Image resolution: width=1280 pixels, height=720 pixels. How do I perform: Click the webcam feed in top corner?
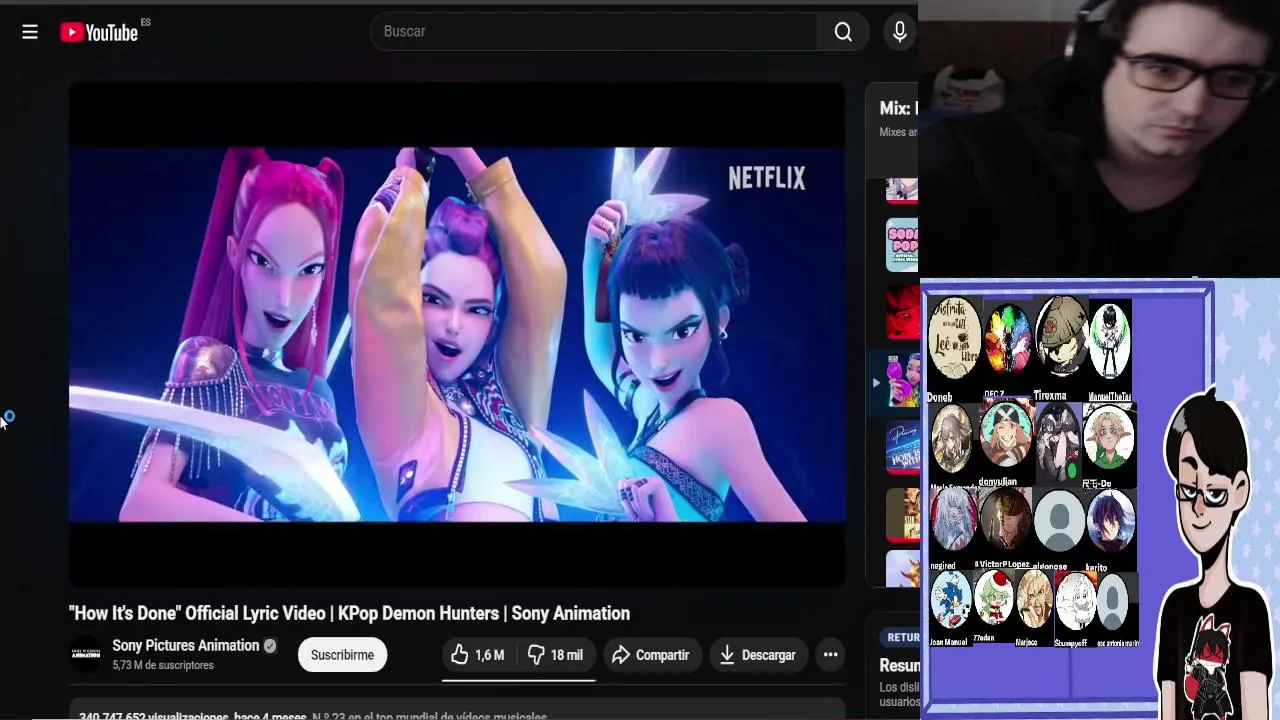[1099, 139]
